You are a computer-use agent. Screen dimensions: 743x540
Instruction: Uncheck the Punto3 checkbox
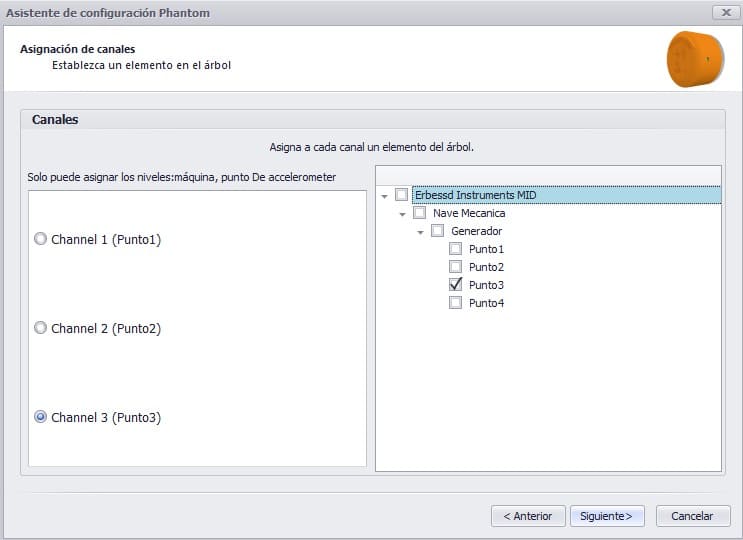pyautogui.click(x=455, y=284)
